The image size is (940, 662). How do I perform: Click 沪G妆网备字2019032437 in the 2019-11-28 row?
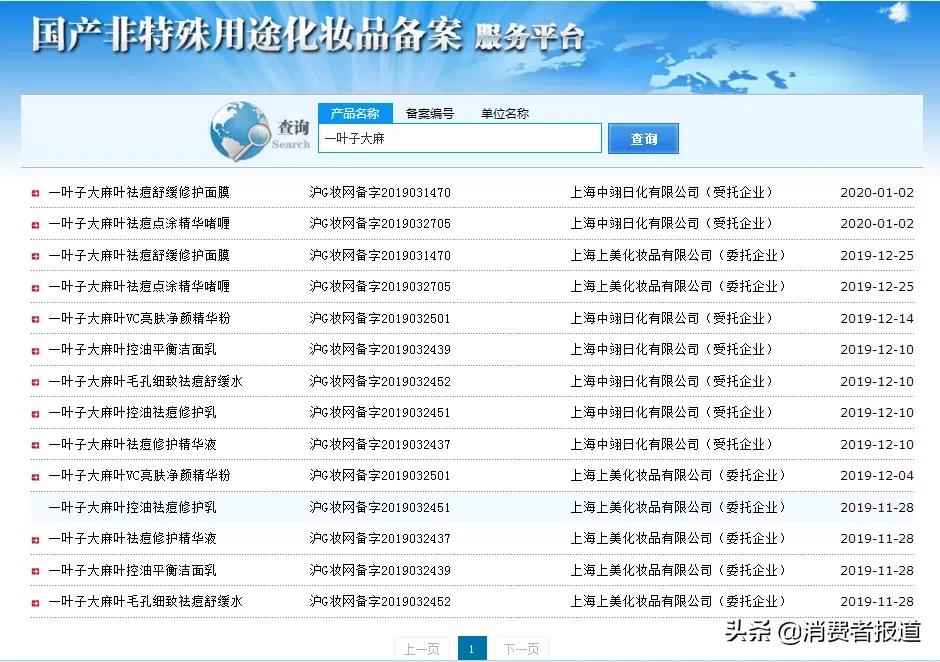click(380, 538)
